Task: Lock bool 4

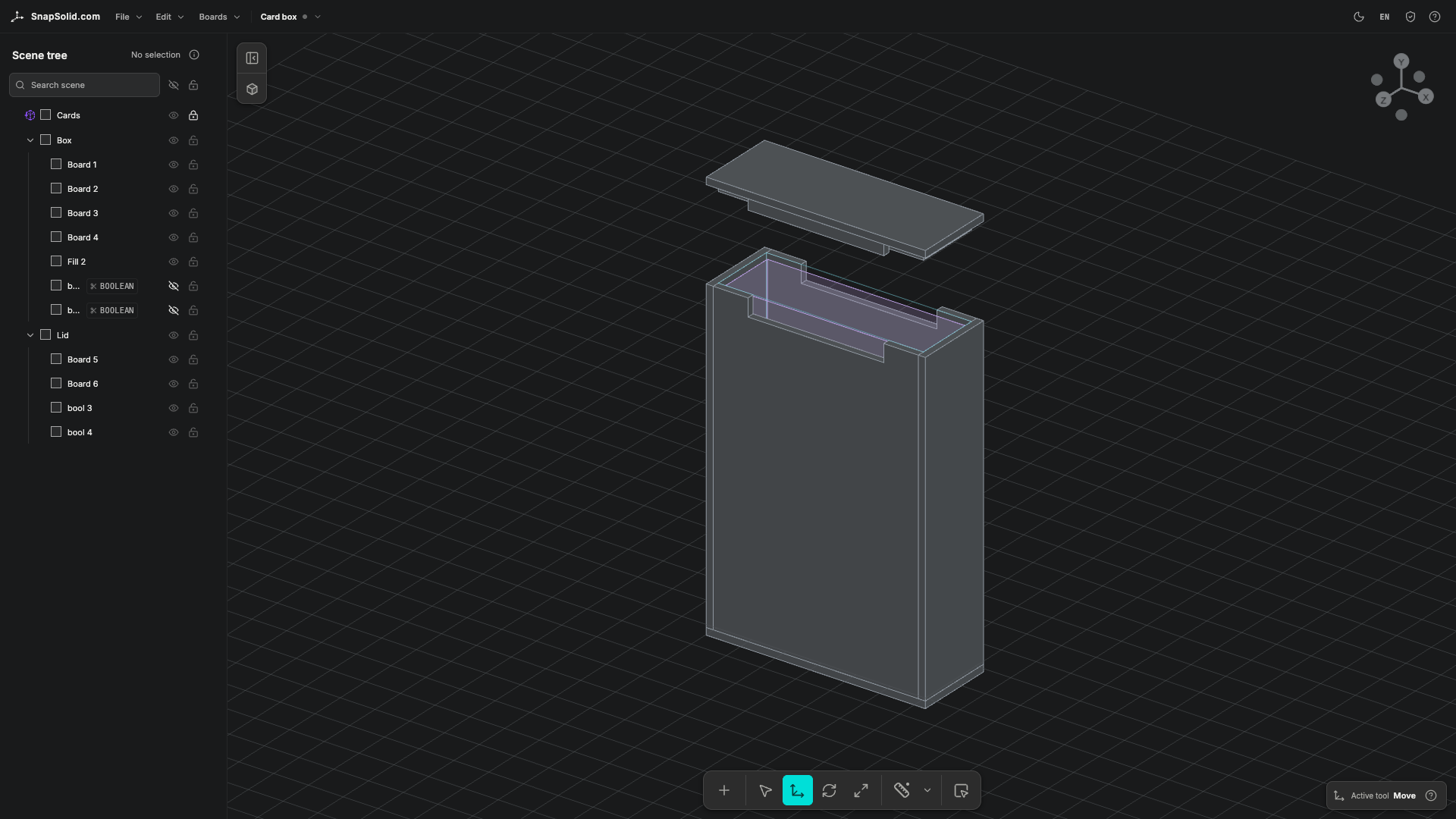Action: [x=193, y=432]
